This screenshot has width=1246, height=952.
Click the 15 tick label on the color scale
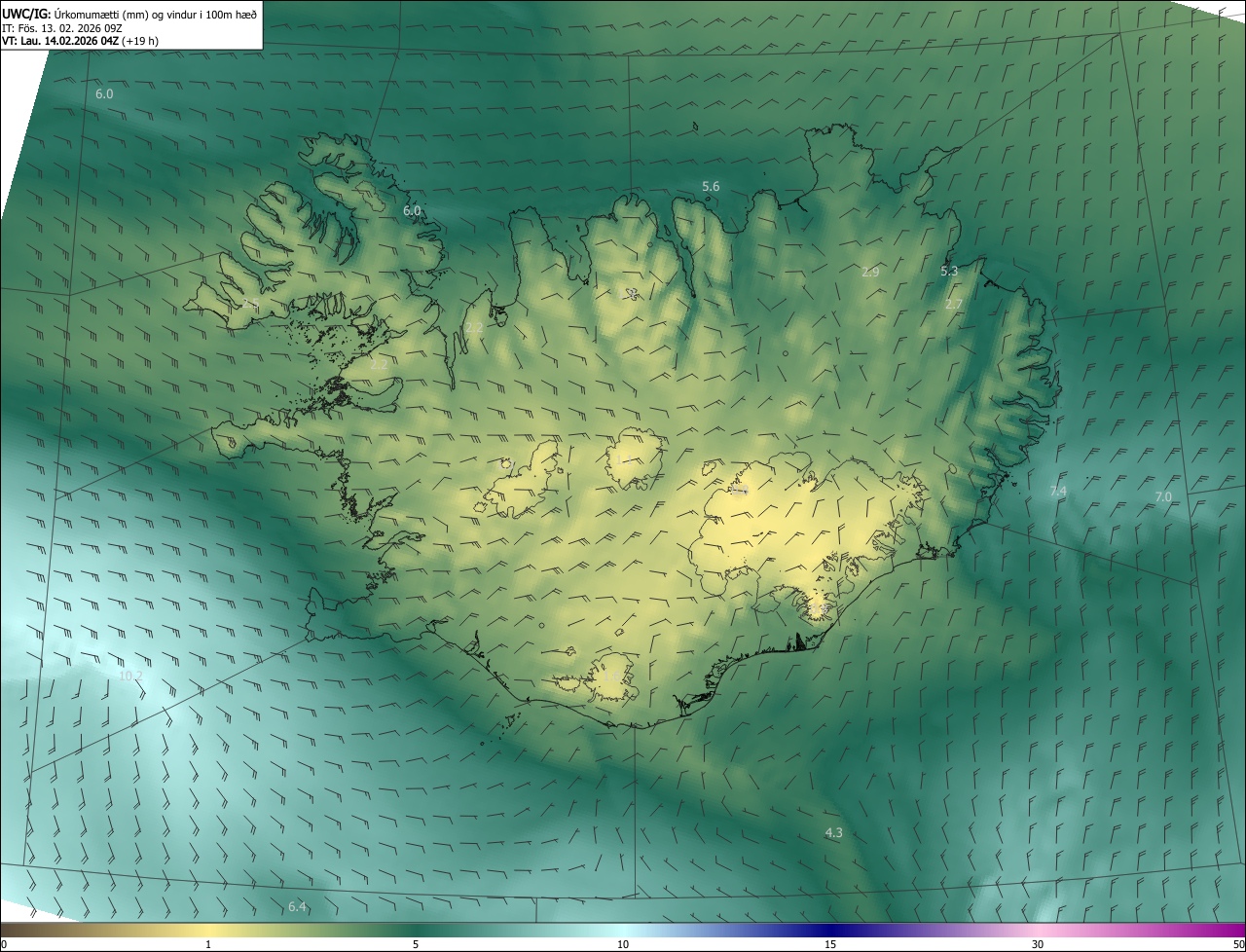click(x=830, y=944)
